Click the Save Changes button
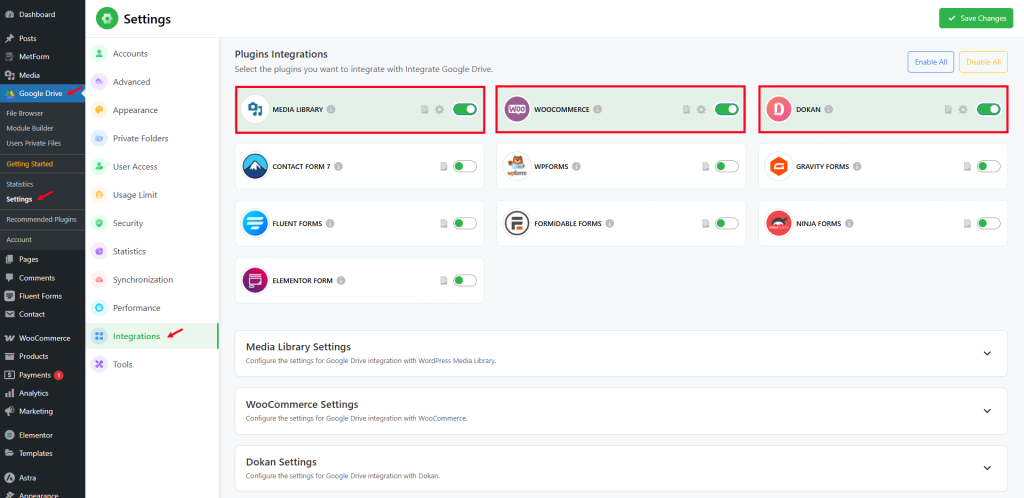This screenshot has width=1024, height=498. [976, 18]
